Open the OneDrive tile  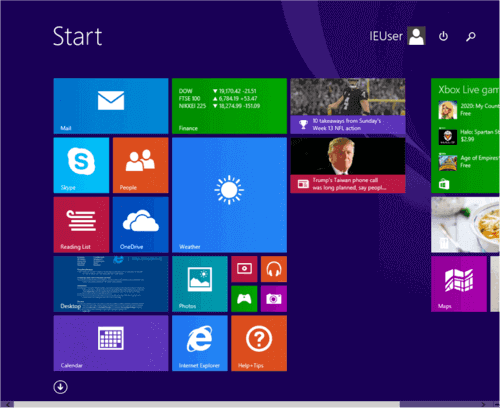point(141,225)
